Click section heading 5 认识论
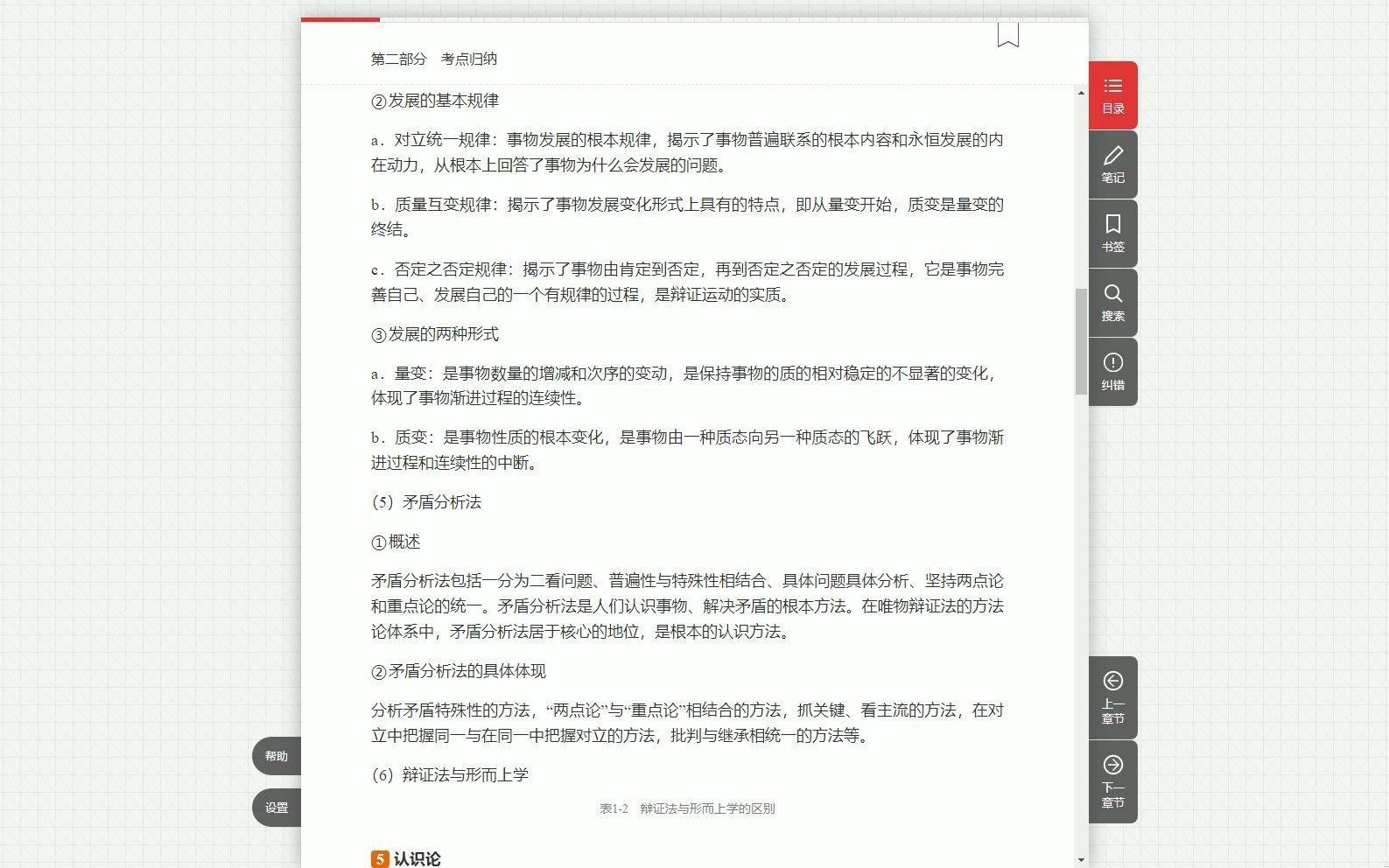This screenshot has height=868, width=1389. click(x=406, y=859)
